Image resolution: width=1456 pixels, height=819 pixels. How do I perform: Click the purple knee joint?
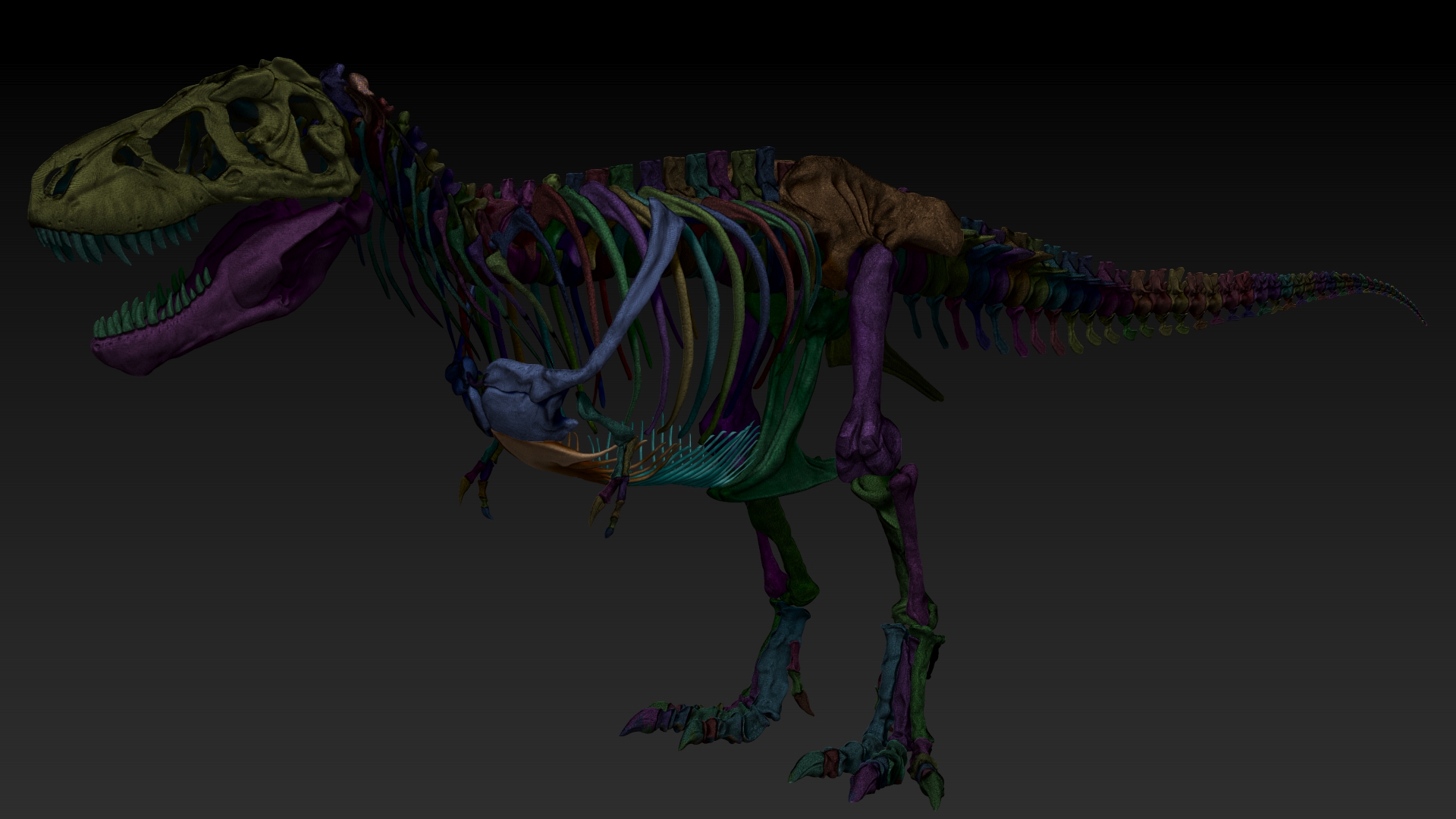pos(868,447)
